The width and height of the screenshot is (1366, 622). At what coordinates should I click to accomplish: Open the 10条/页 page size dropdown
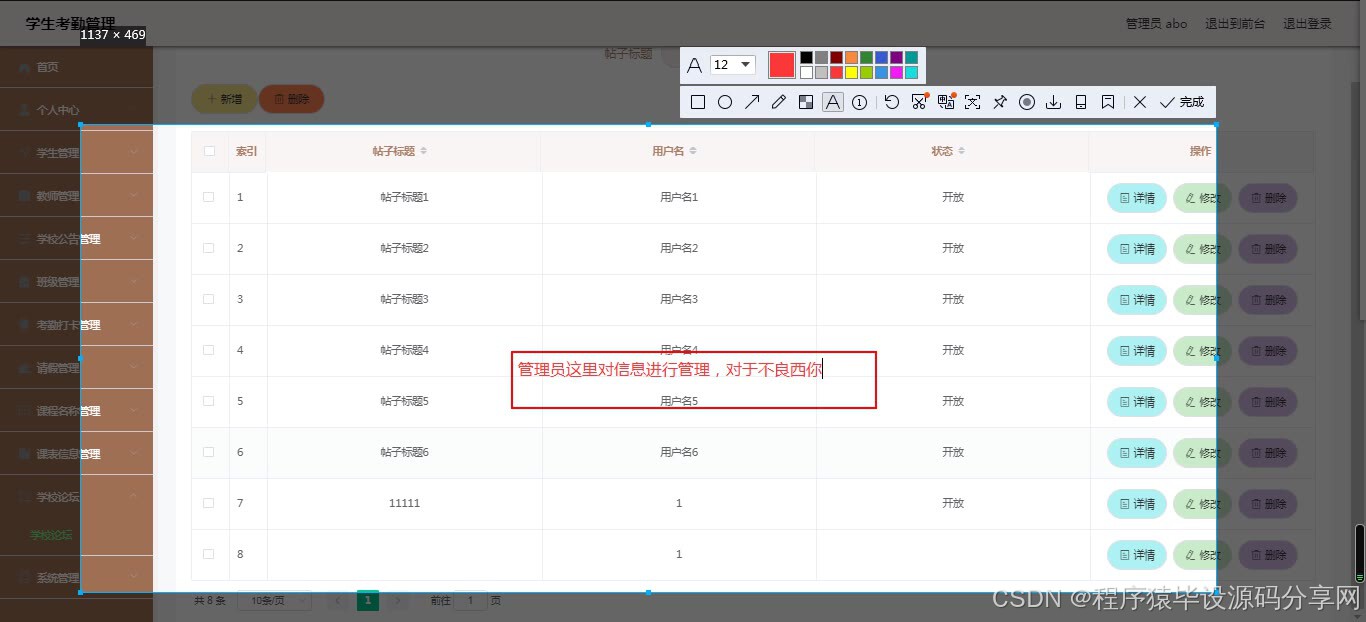pyautogui.click(x=274, y=601)
